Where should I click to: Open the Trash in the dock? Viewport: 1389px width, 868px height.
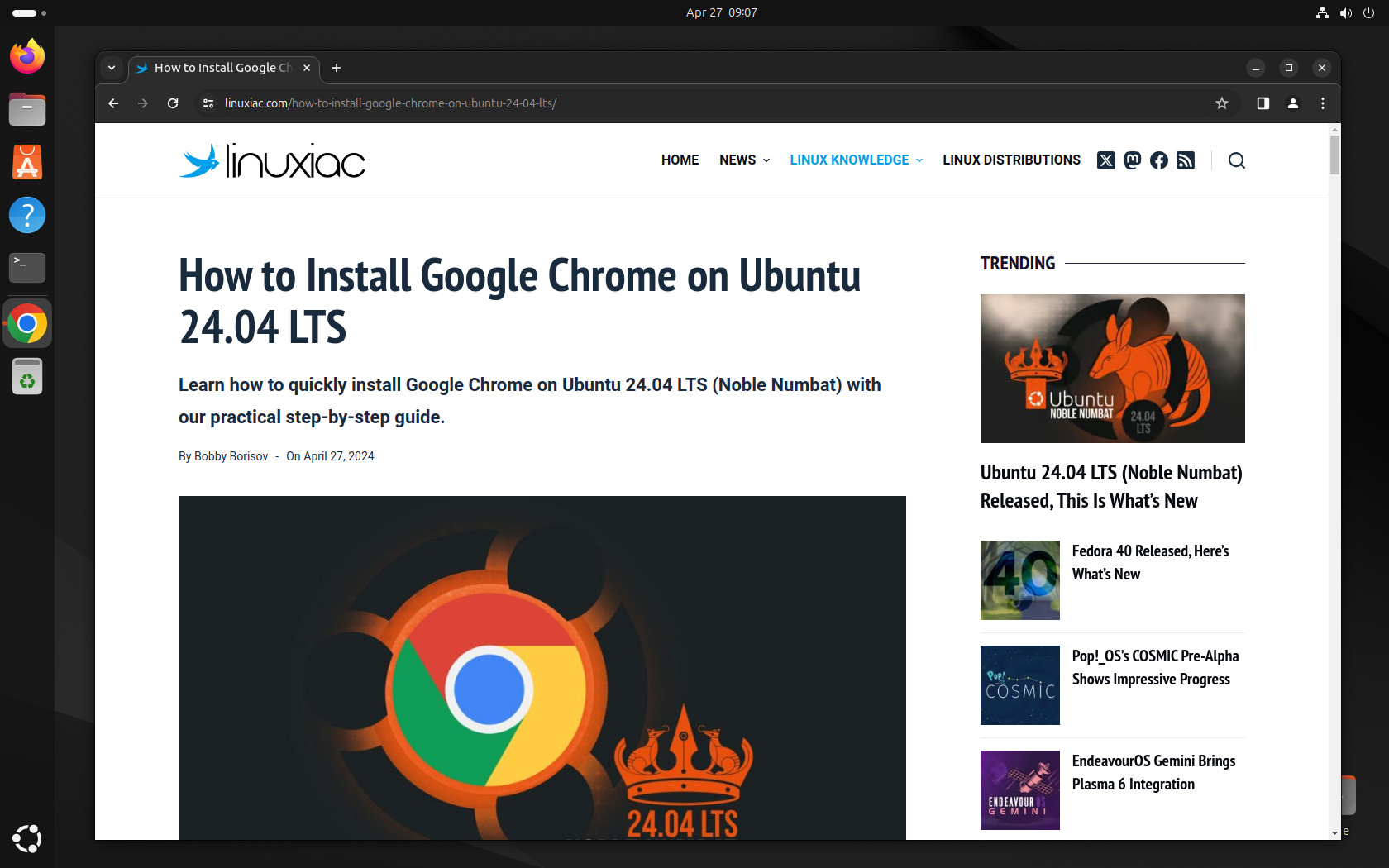[x=27, y=377]
